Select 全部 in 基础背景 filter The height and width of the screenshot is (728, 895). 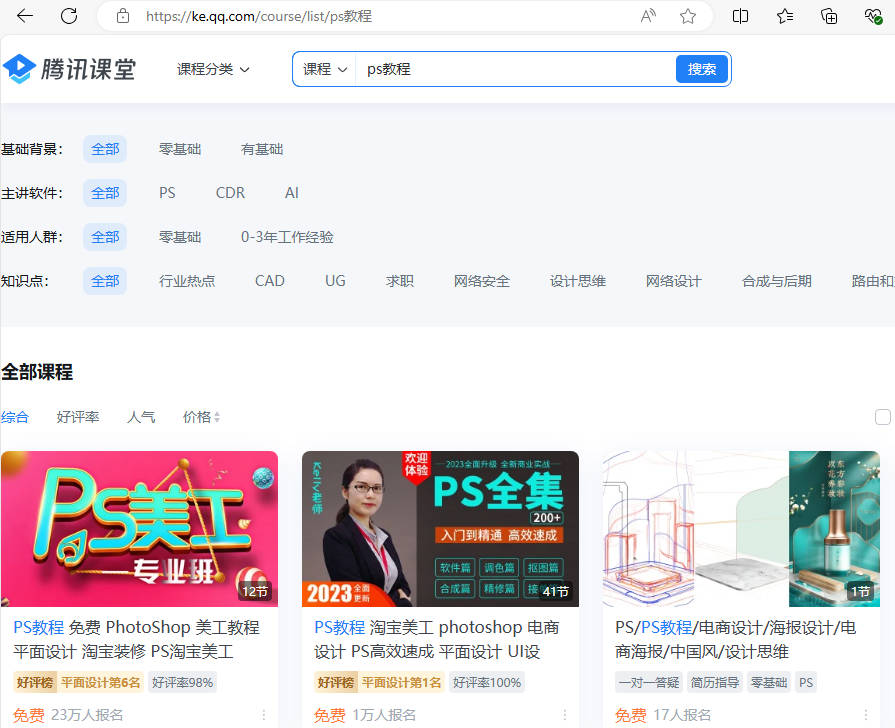[105, 149]
